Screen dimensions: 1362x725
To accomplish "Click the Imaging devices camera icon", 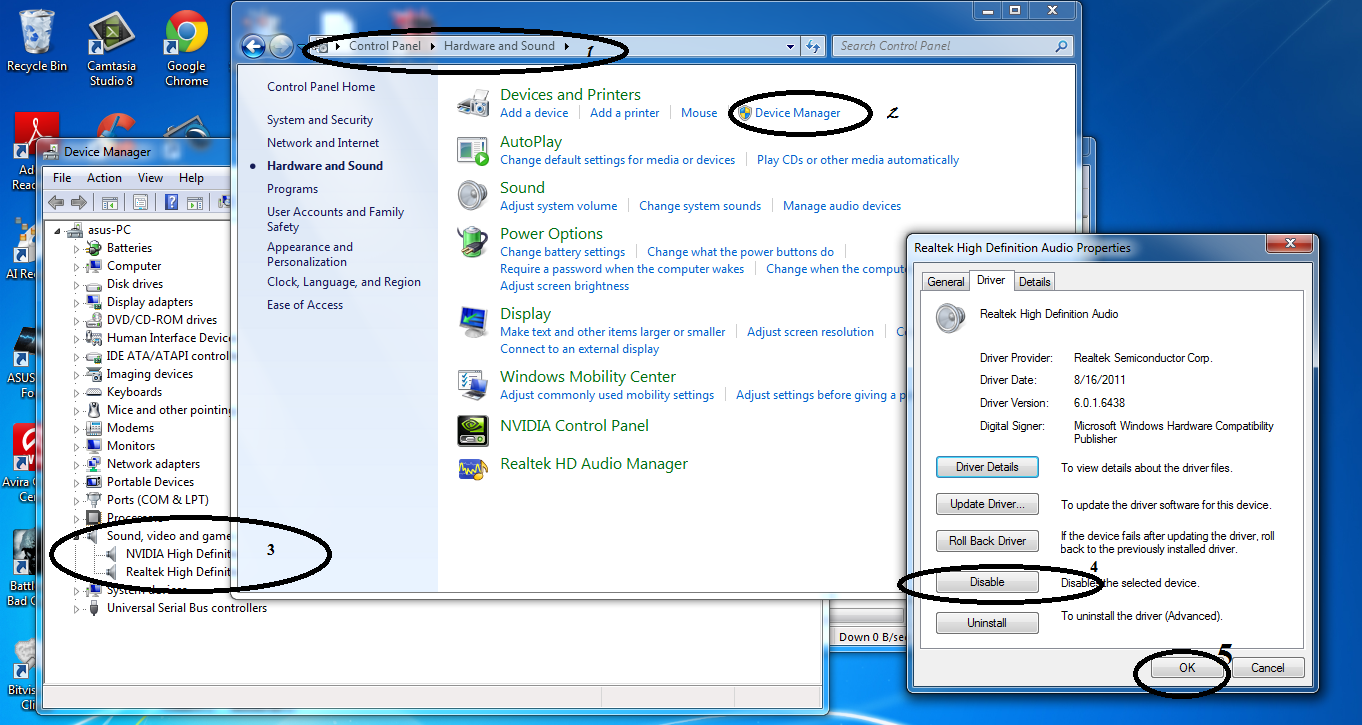I will (x=94, y=374).
